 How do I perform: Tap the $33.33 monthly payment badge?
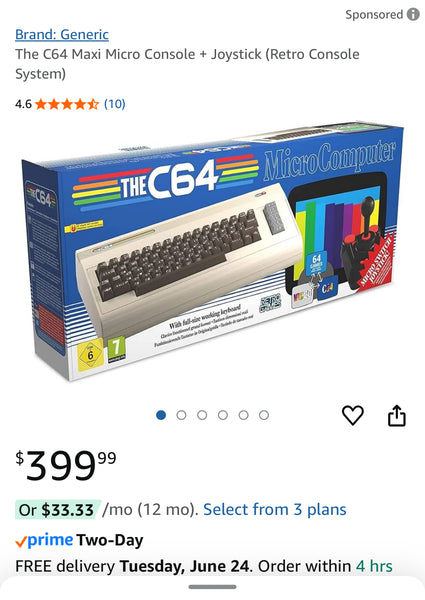tap(57, 510)
